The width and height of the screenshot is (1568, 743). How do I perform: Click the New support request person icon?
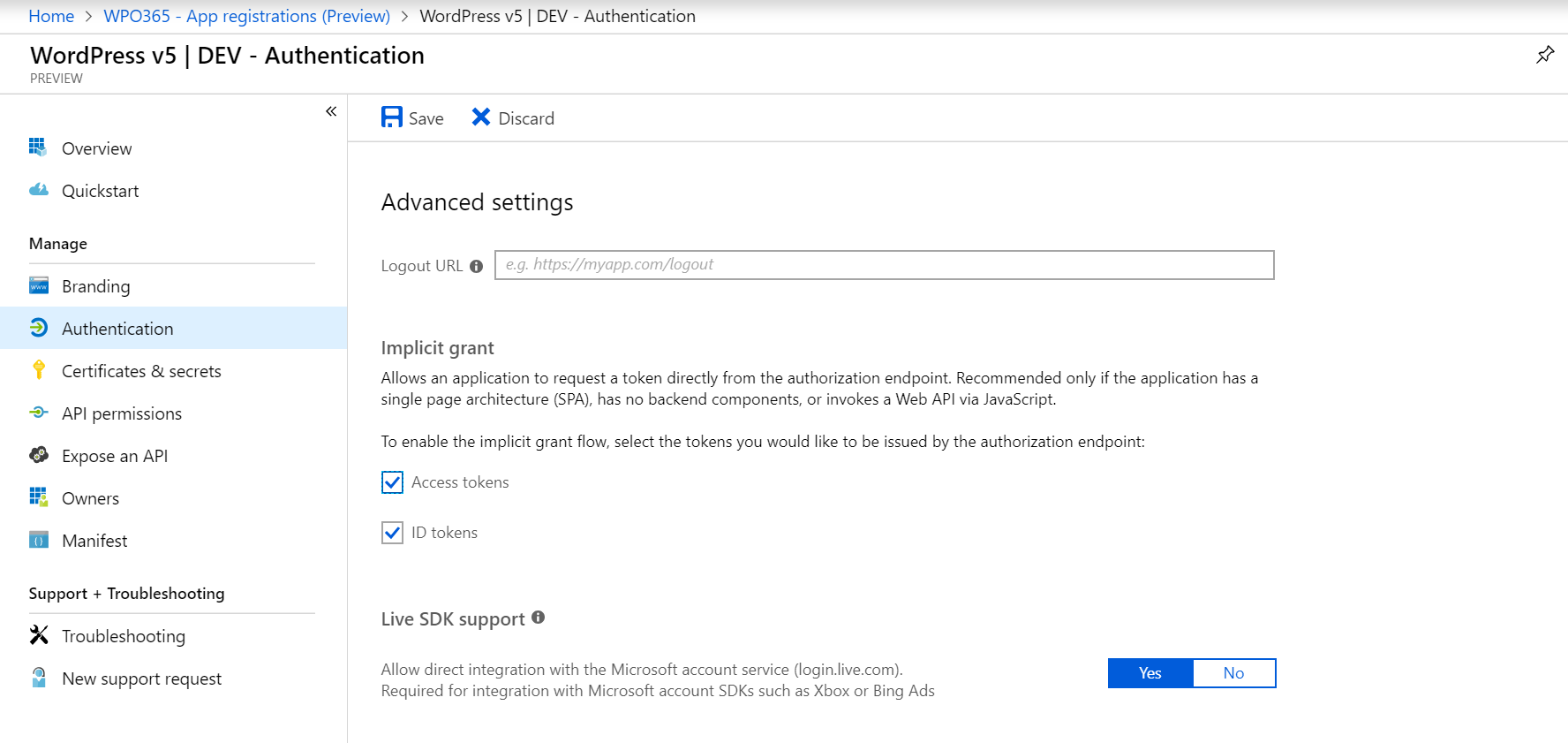click(39, 678)
